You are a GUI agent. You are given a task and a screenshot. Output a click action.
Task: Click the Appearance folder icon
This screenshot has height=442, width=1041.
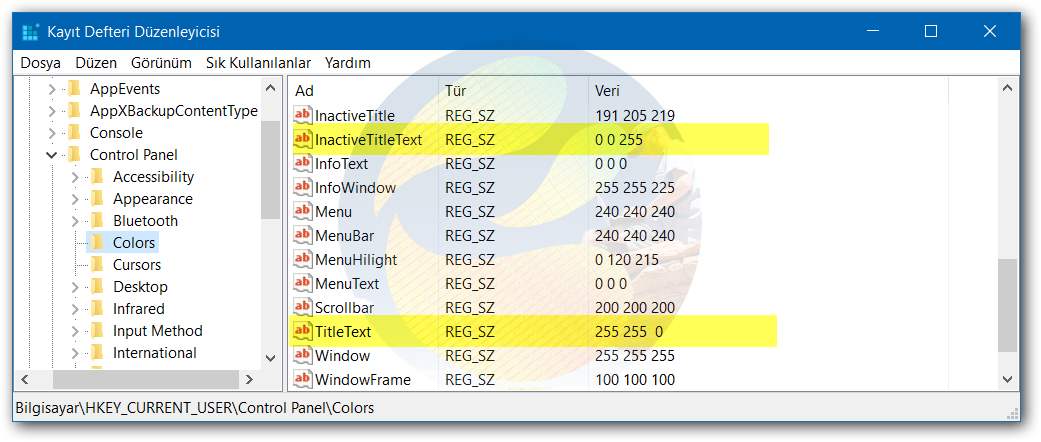click(x=98, y=198)
